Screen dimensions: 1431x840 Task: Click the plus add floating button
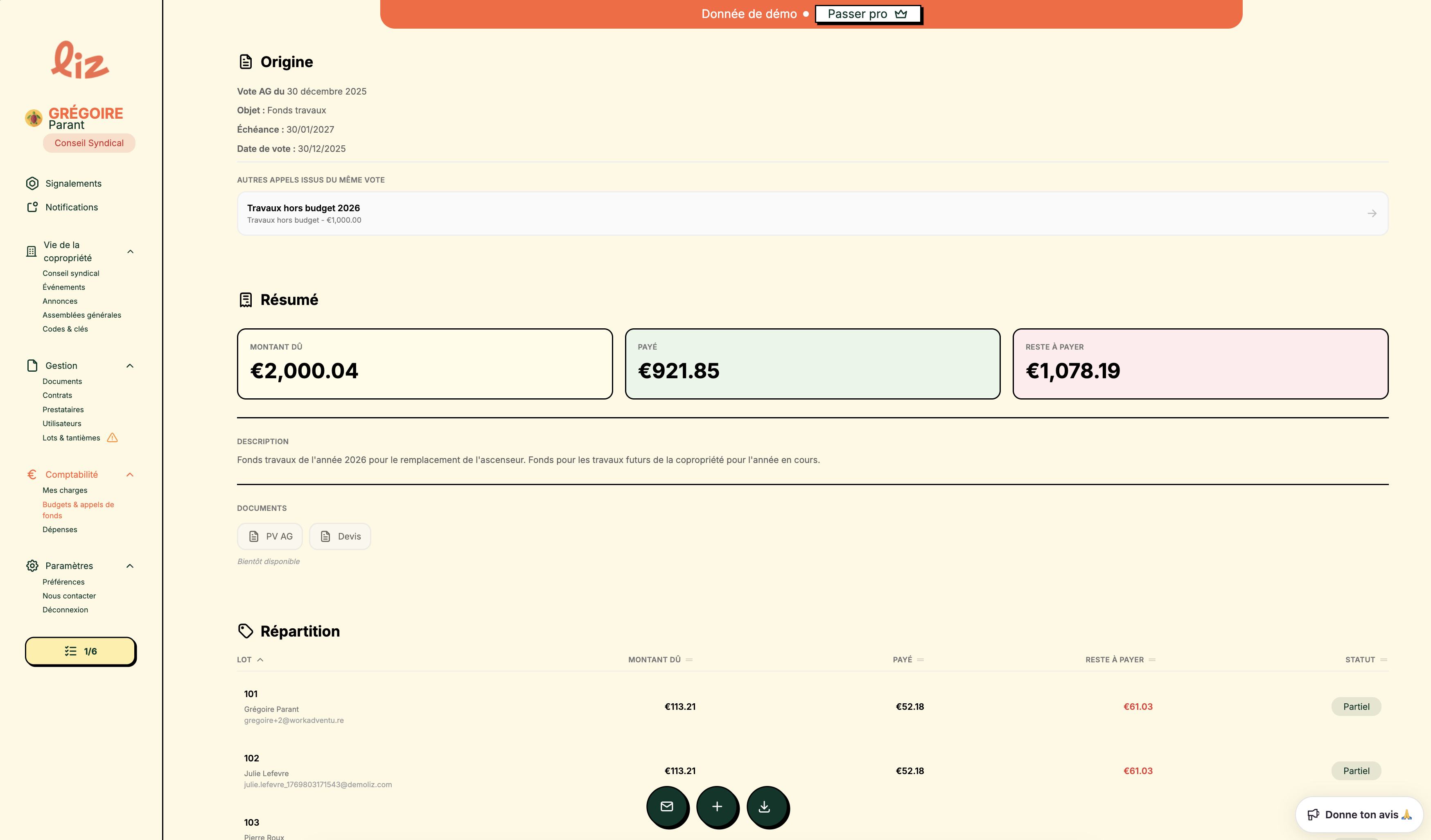coord(717,806)
